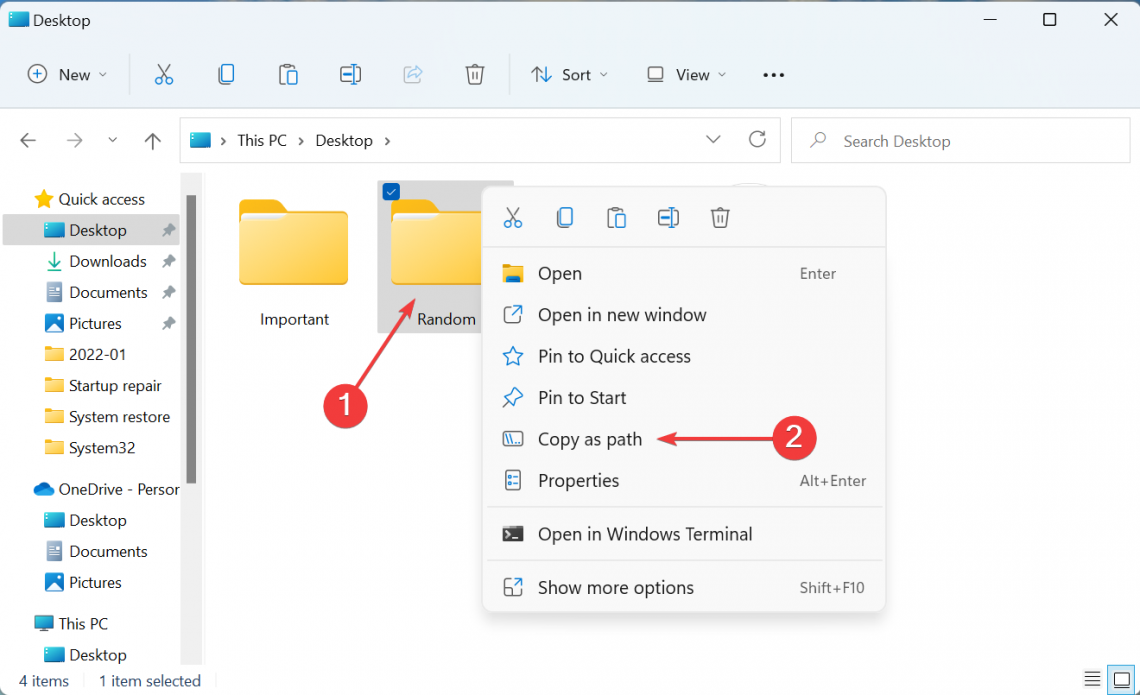Click the back navigation arrow
The width and height of the screenshot is (1140, 695).
point(28,140)
